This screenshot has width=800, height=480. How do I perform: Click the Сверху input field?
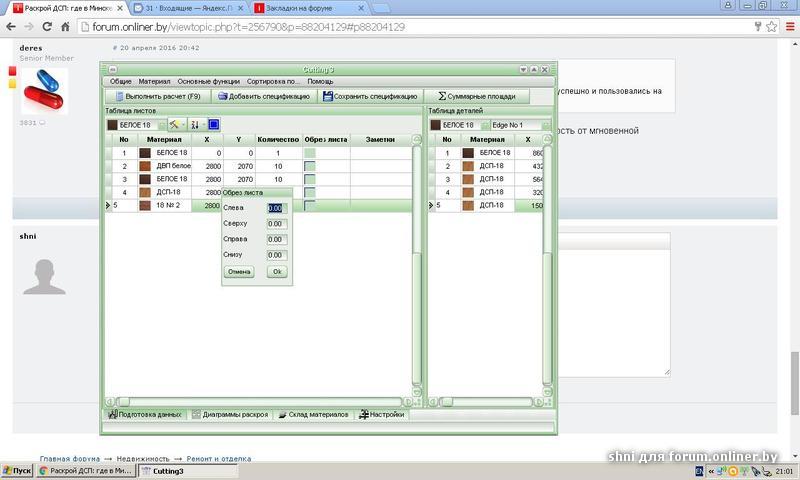pyautogui.click(x=276, y=224)
